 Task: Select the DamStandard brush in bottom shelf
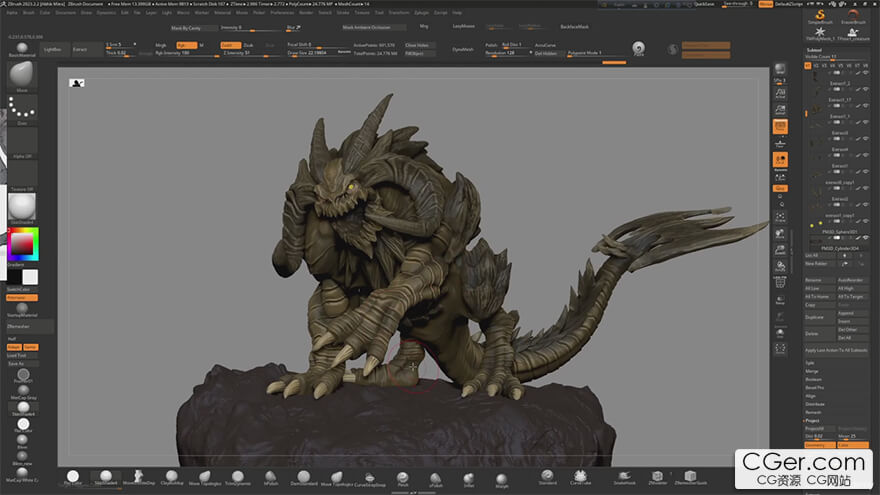(x=304, y=478)
